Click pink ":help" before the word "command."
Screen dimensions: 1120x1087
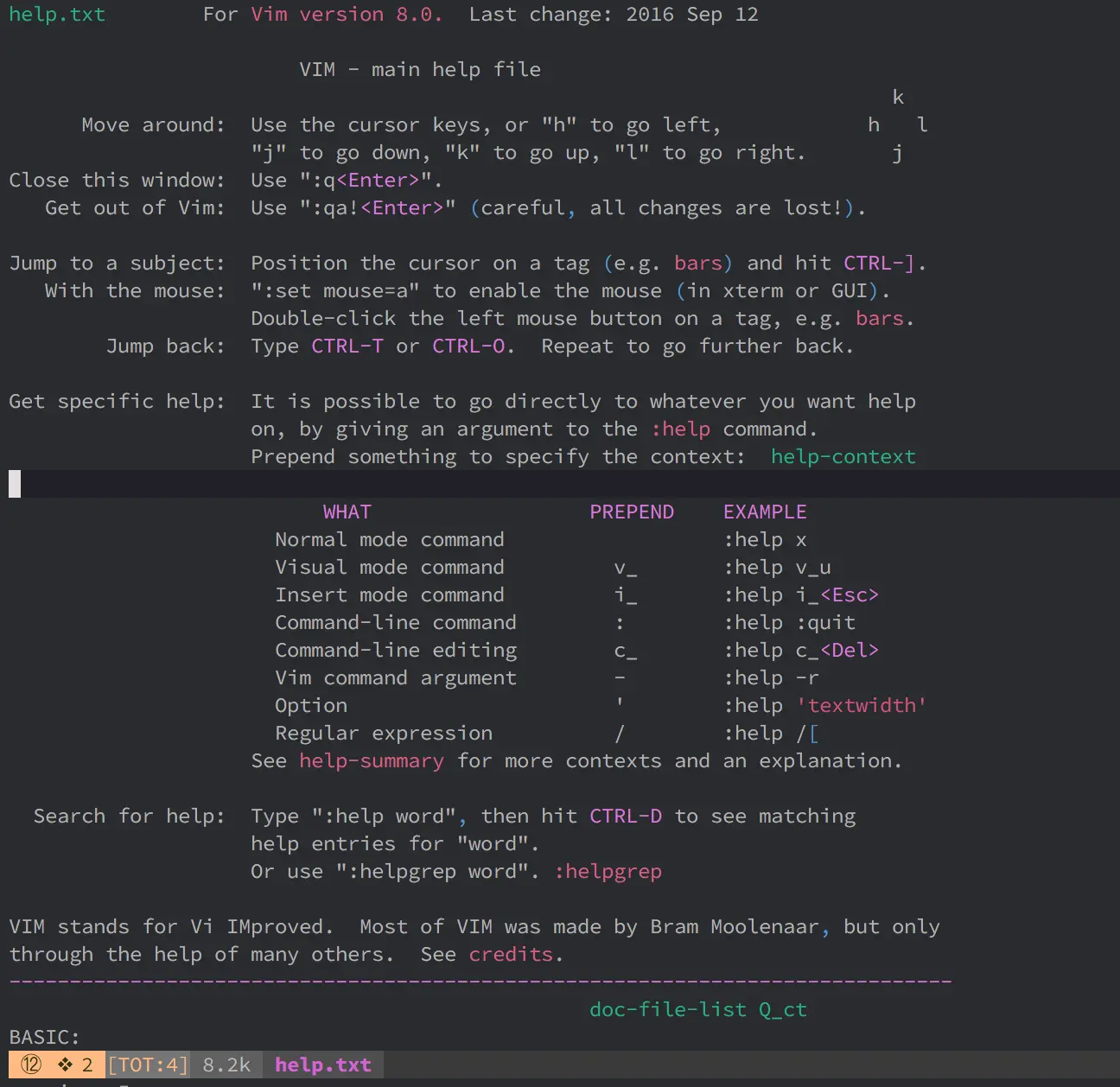[680, 429]
